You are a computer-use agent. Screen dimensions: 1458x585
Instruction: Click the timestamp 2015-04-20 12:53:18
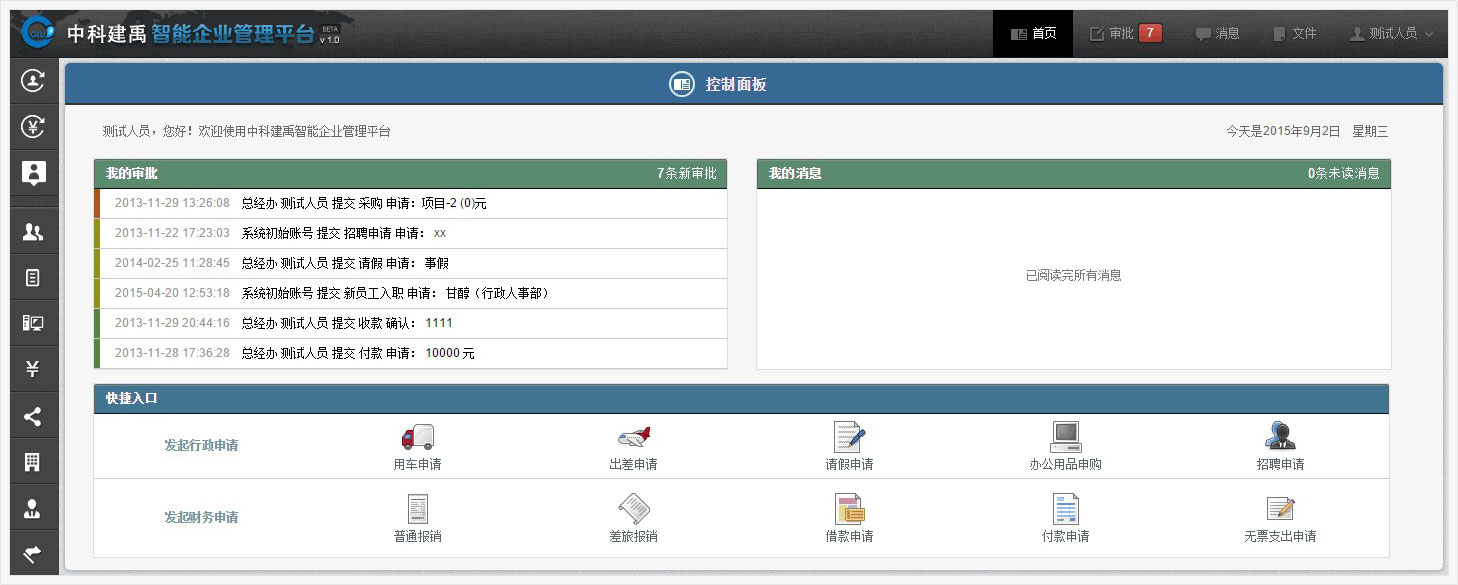(x=172, y=293)
